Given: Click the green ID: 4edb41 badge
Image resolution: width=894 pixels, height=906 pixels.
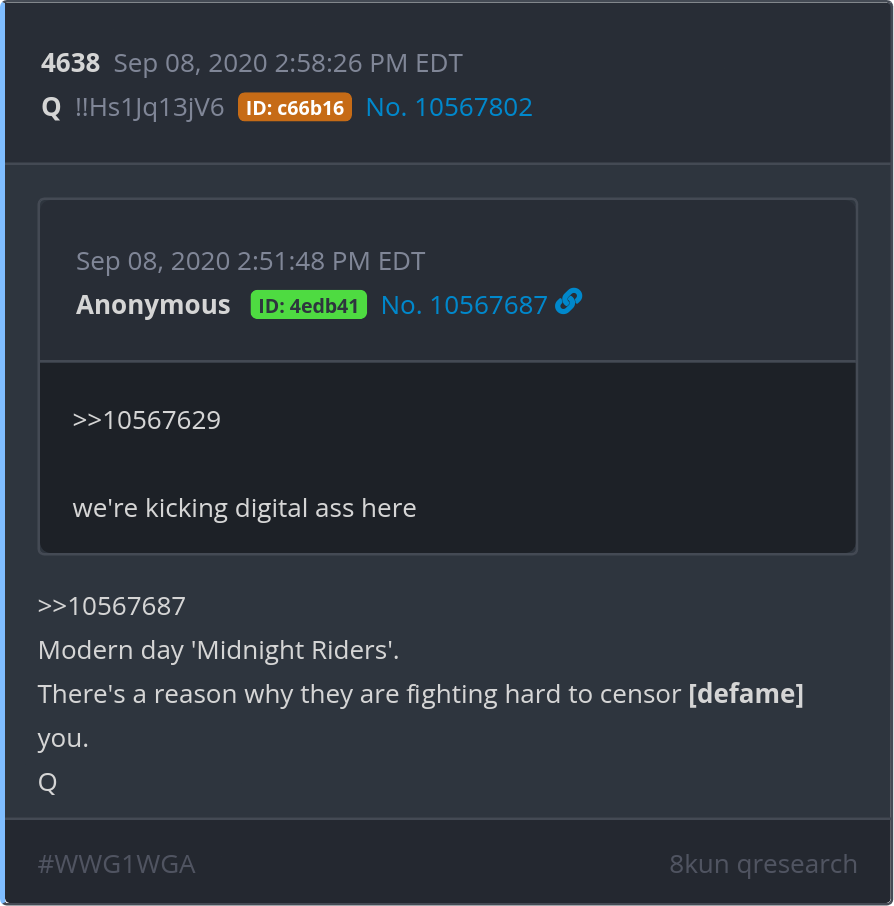Looking at the screenshot, I should (x=309, y=305).
